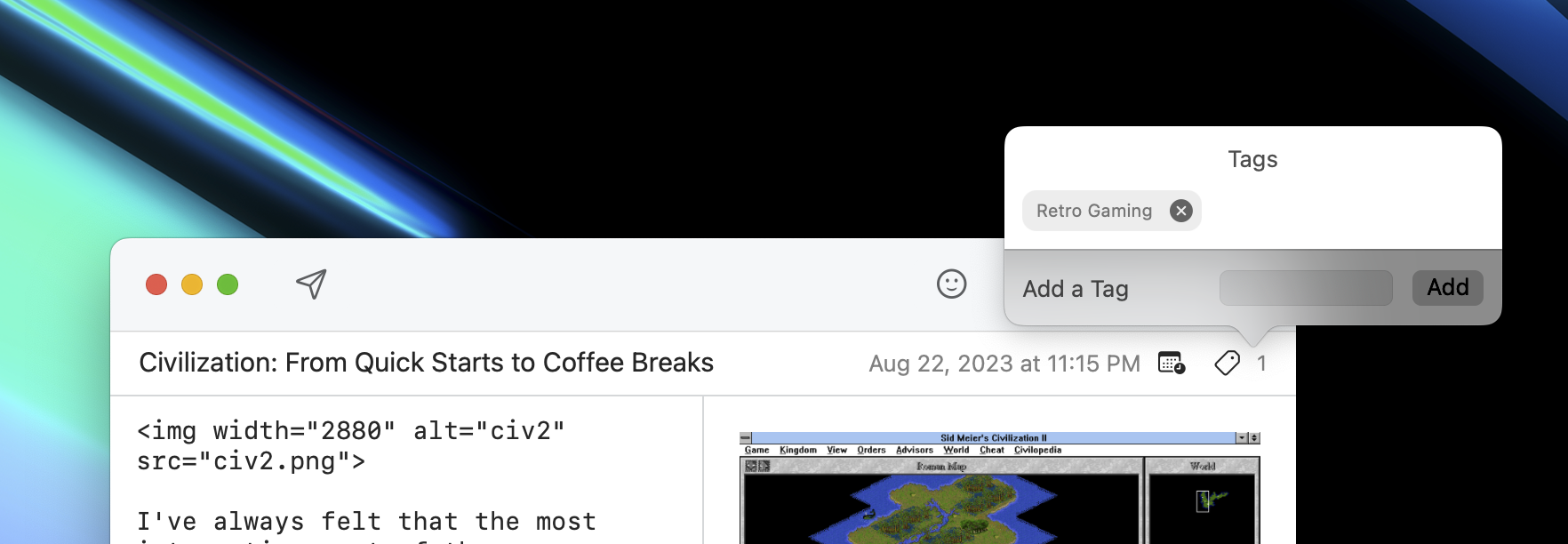Image resolution: width=1568 pixels, height=544 pixels.
Task: Click the yellow minimize window button
Action: click(192, 284)
